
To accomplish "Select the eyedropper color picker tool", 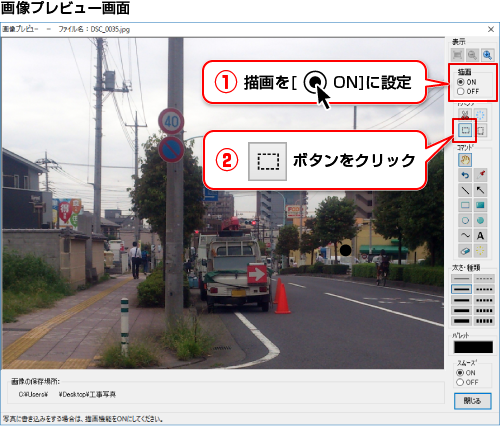I will click(480, 175).
